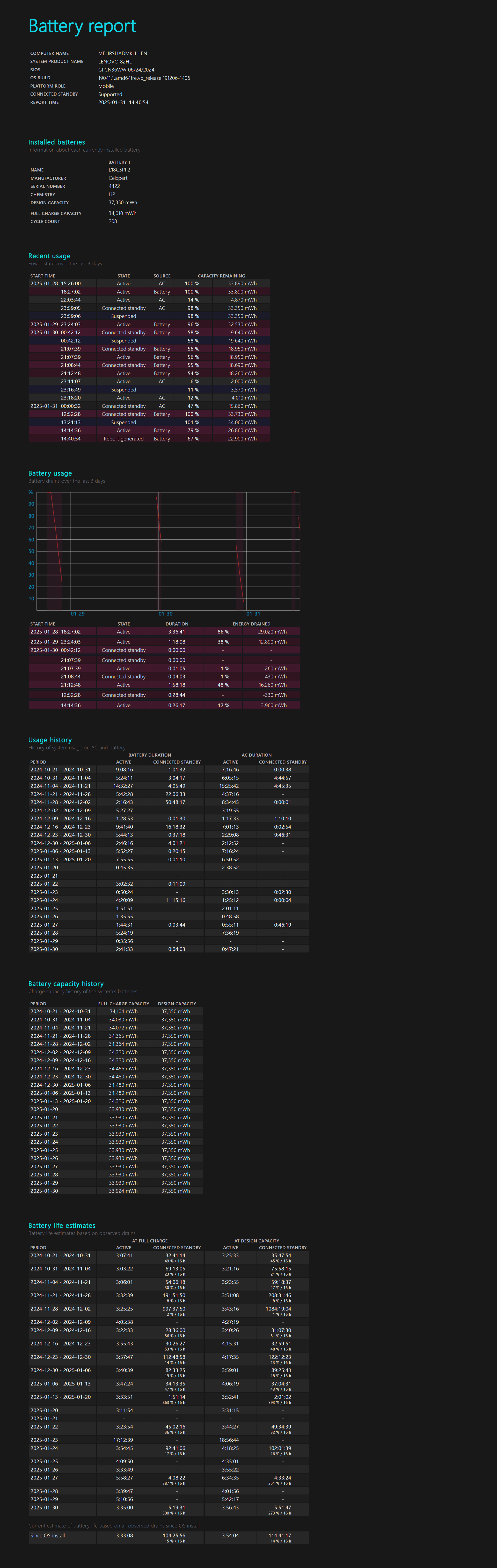
Task: Click the 01-30 date label on chart
Action: click(x=165, y=614)
